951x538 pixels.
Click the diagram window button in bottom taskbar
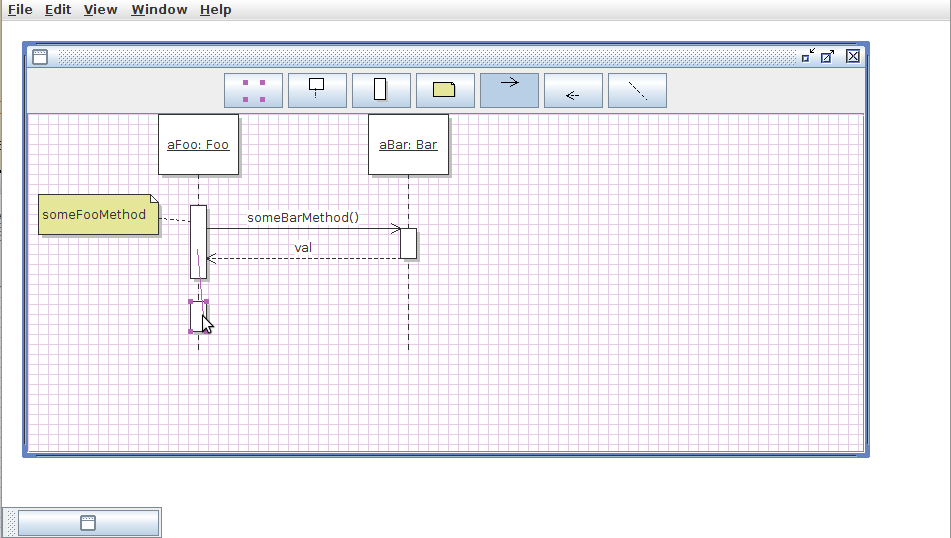click(x=88, y=522)
